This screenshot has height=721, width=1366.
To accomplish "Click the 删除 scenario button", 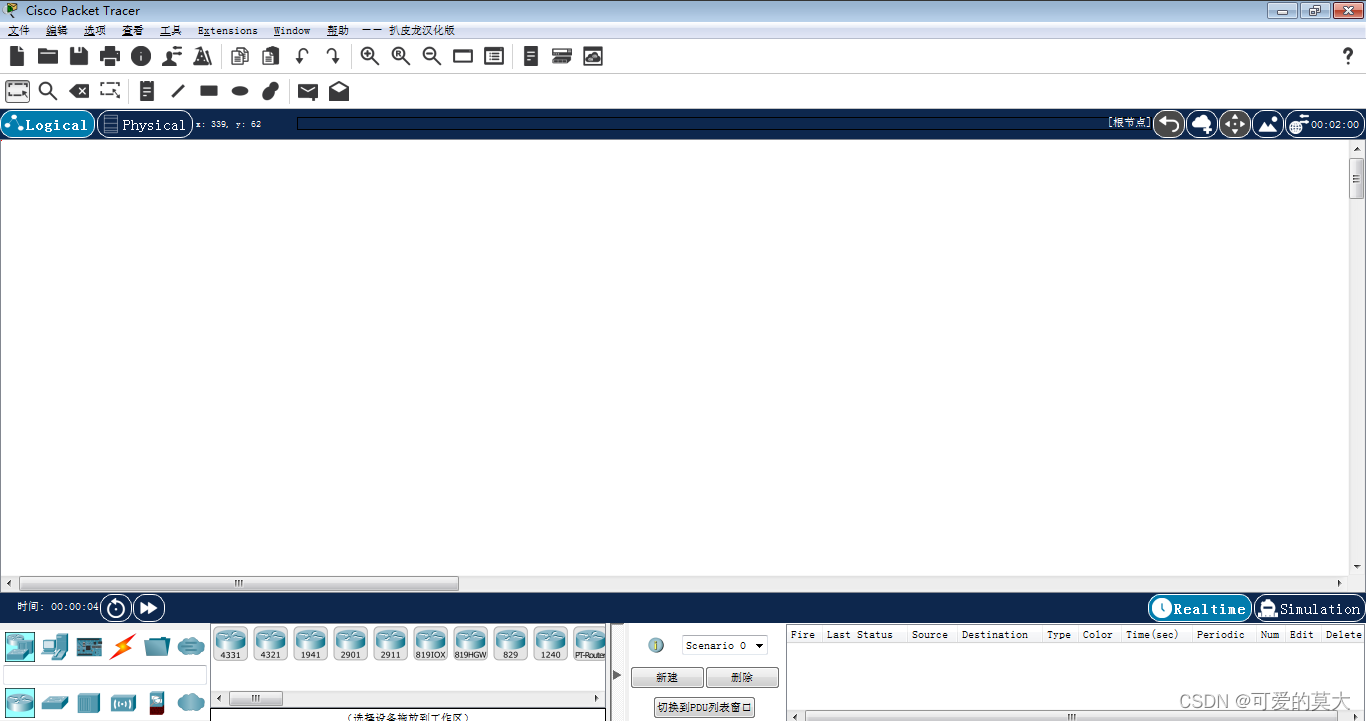I will [x=742, y=678].
